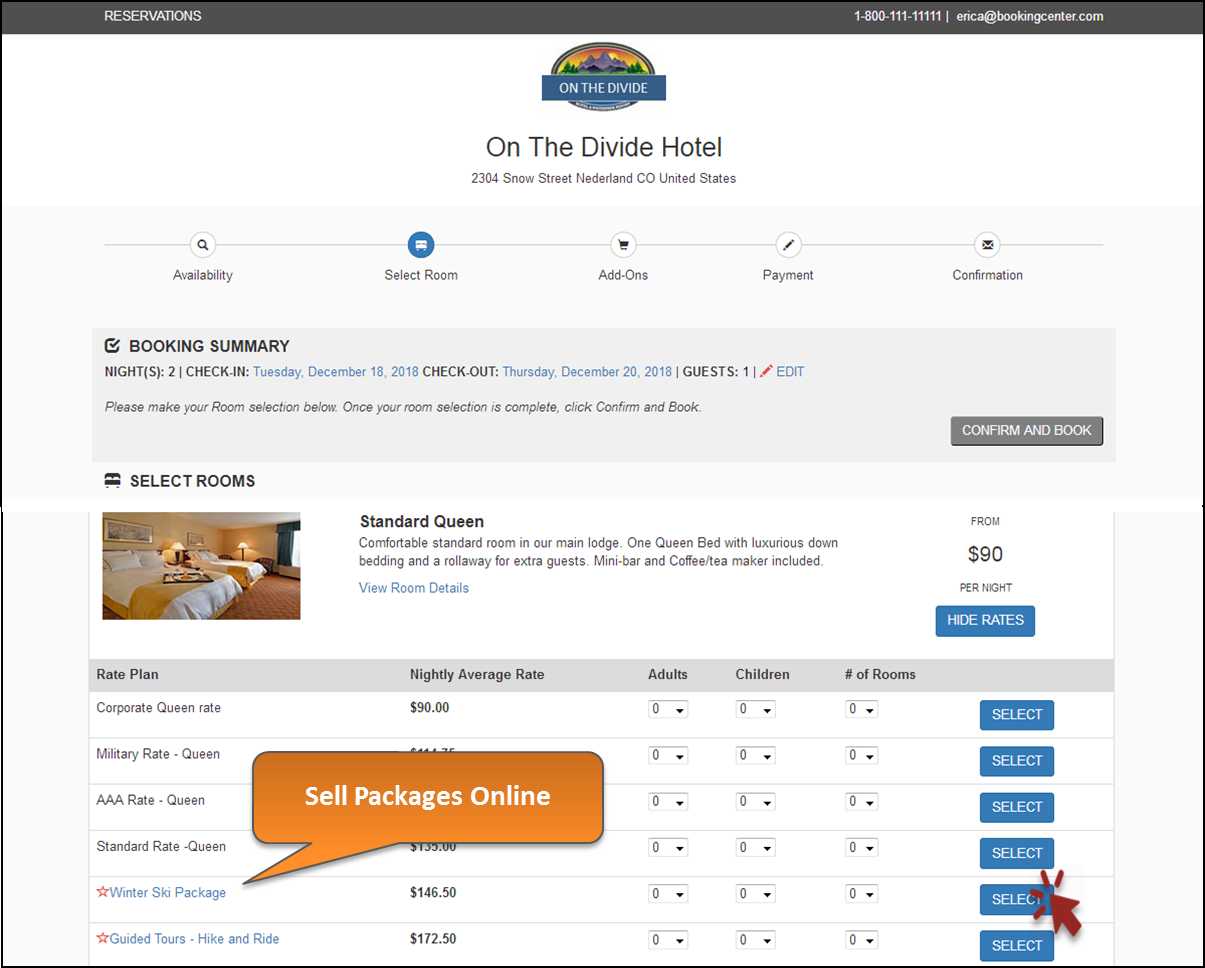This screenshot has height=968, width=1205.
Task: Open number of rooms dropdown for Corporate Queen rate
Action: (x=861, y=710)
